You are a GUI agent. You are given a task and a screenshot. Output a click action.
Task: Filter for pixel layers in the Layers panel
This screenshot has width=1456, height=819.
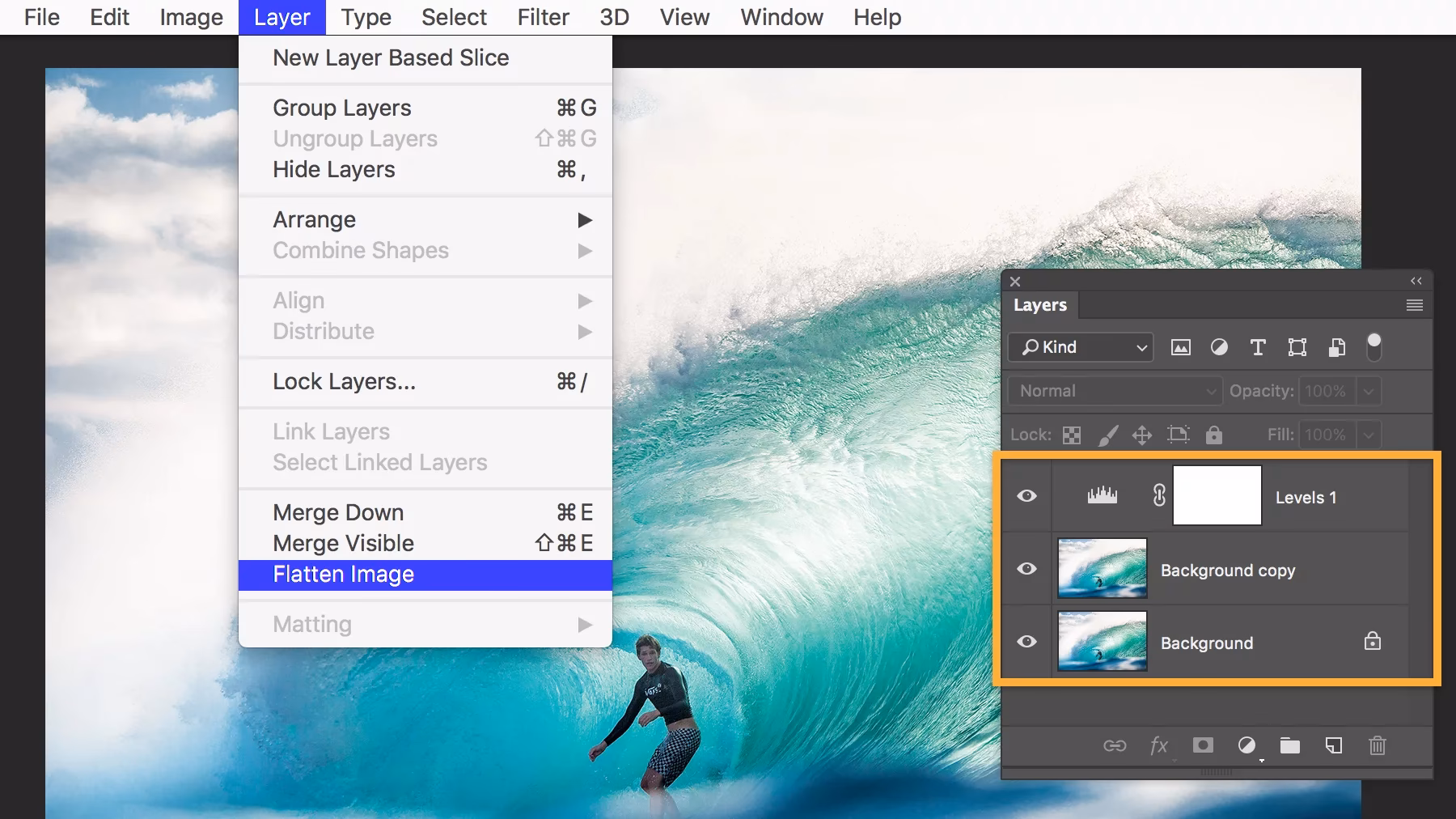click(1181, 347)
